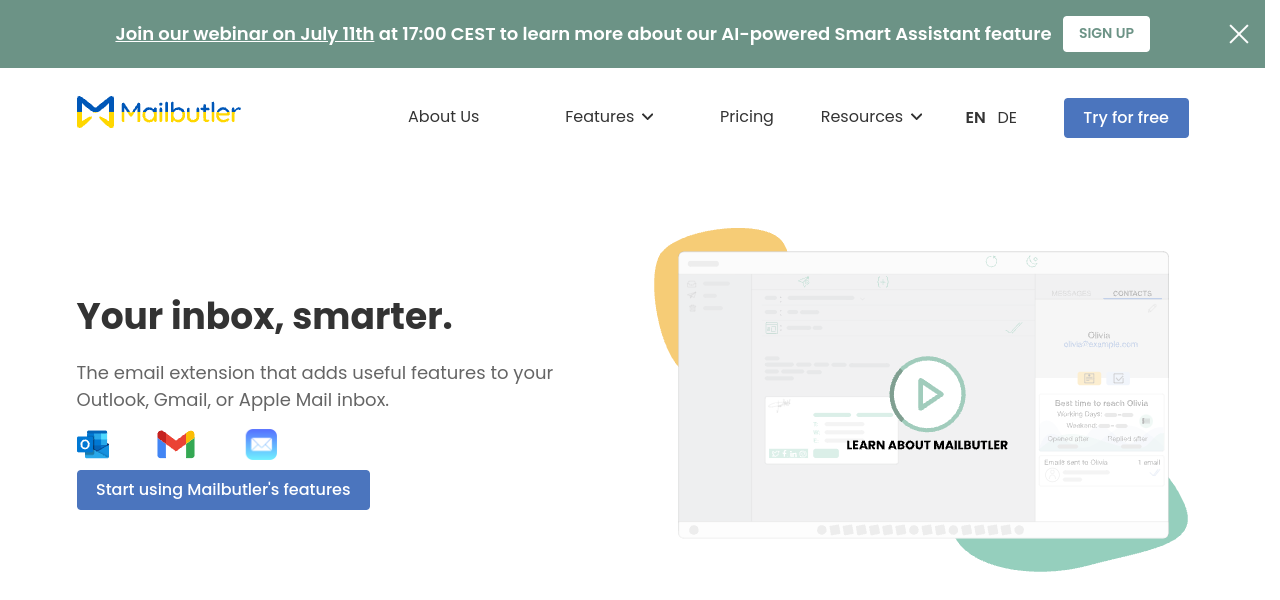The width and height of the screenshot is (1280, 600).
Task: Expand the Features dropdown menu
Action: point(609,117)
